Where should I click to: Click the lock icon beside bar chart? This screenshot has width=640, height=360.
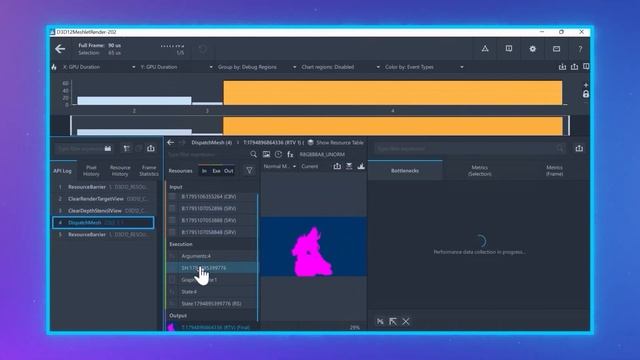point(586,94)
